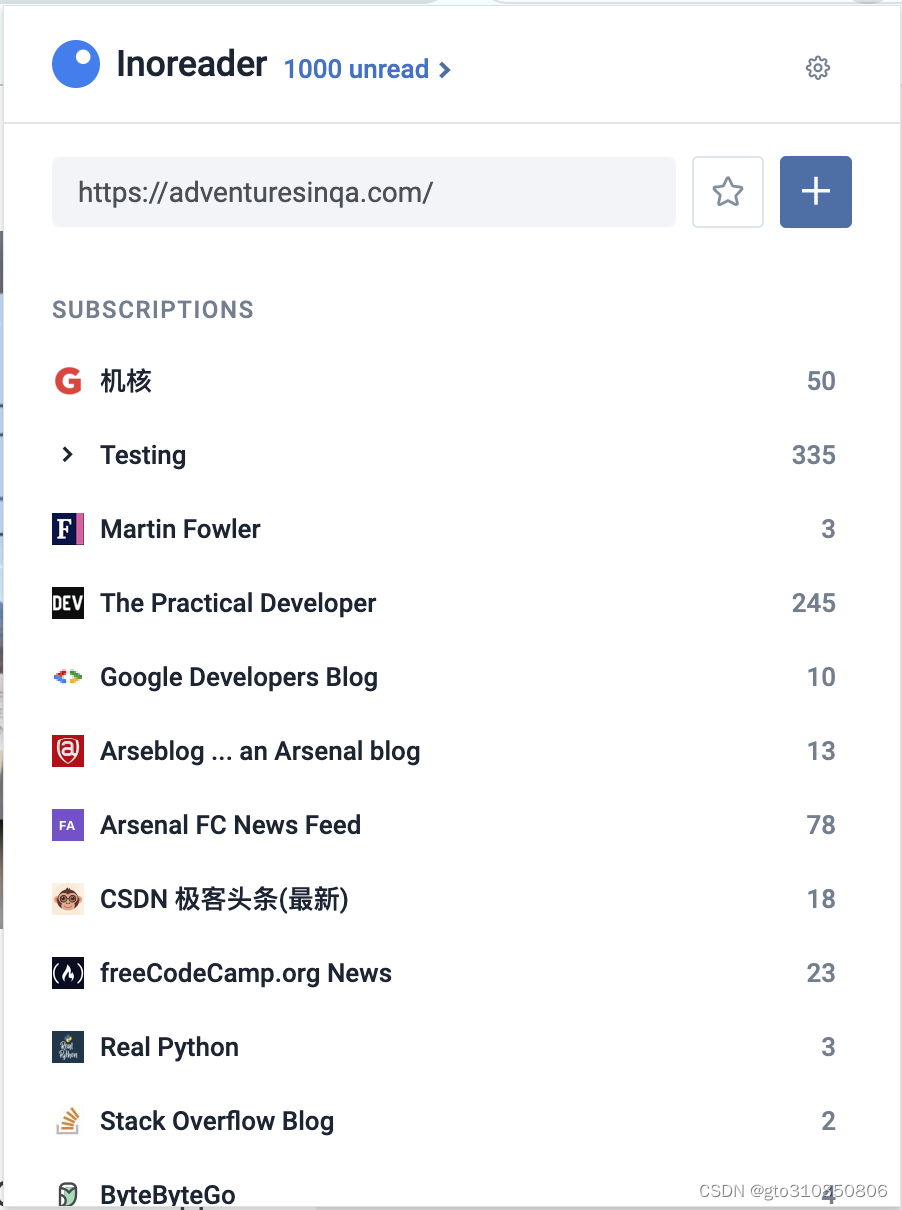Open CSDN 极客头条(最新) subscription
Image resolution: width=902 pixels, height=1210 pixels.
224,899
